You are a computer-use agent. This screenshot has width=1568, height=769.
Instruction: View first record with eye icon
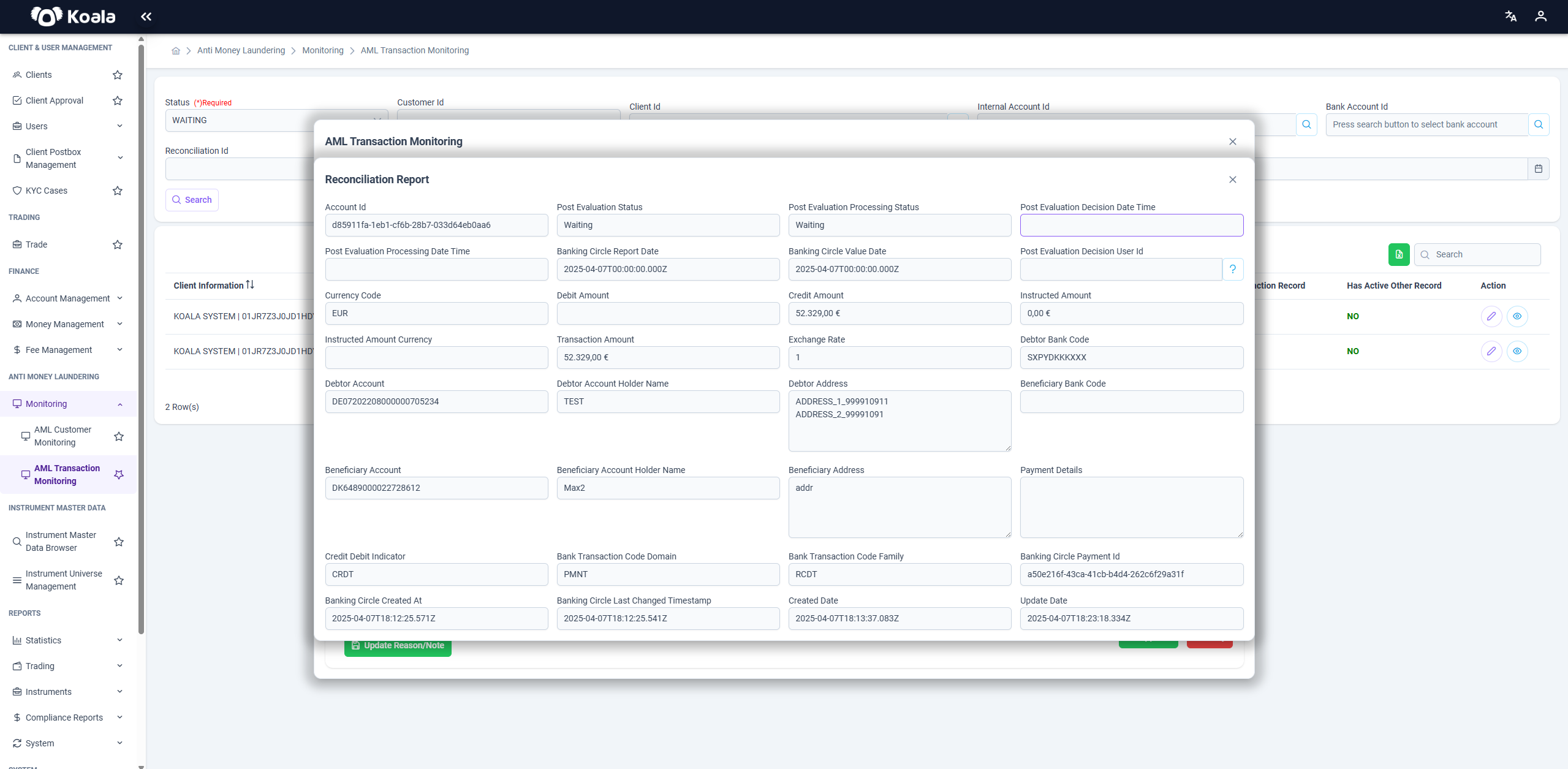1517,316
